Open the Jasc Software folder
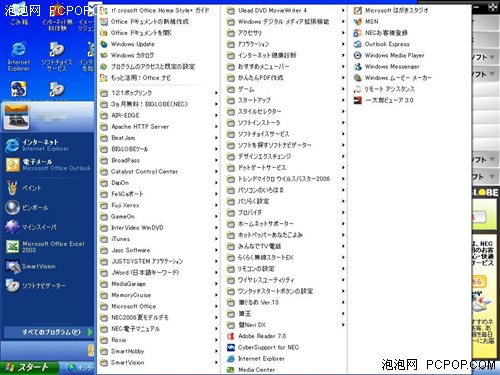Screen dimensions: 500x375 (159, 250)
